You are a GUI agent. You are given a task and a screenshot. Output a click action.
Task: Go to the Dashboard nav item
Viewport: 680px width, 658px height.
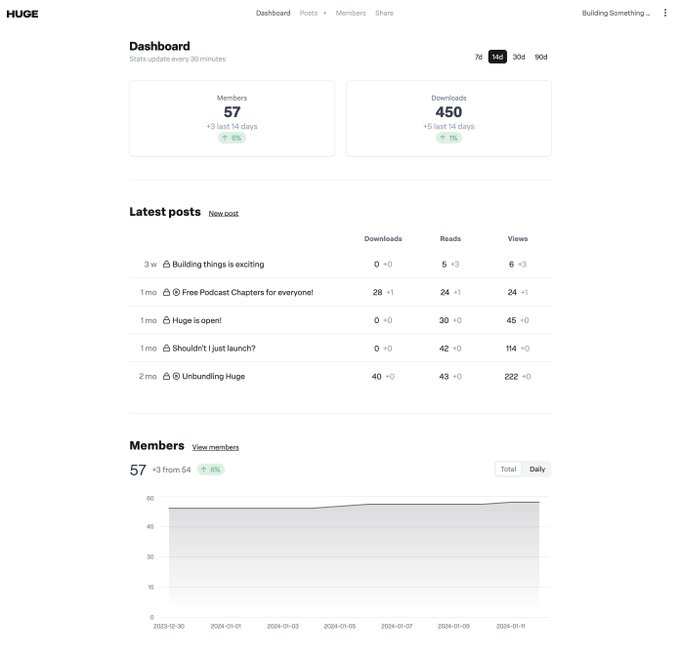[273, 13]
